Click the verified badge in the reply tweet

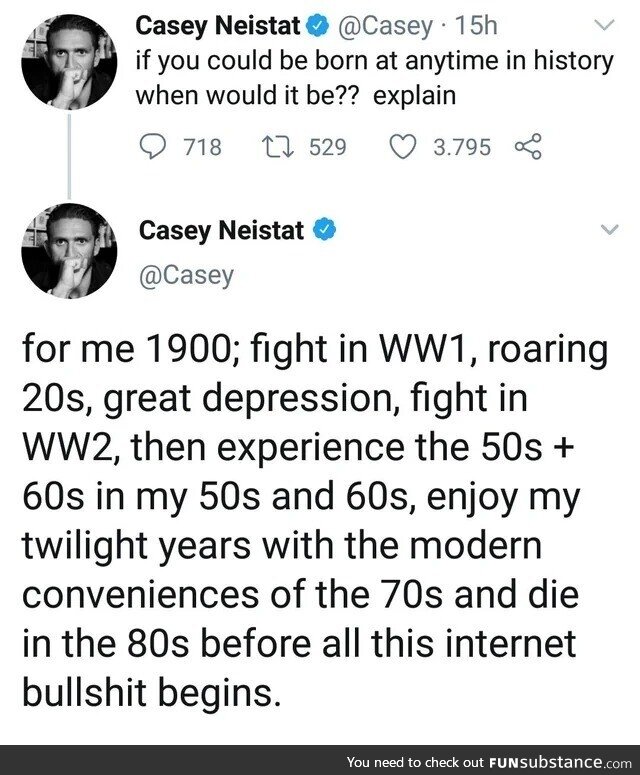tap(323, 230)
